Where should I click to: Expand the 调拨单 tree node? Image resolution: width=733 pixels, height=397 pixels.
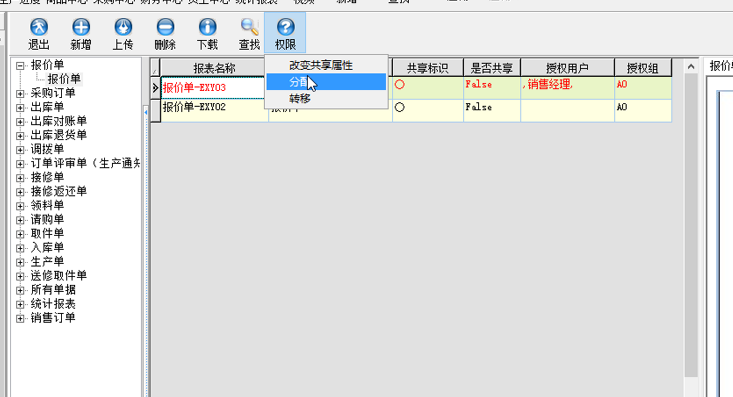tap(20, 150)
